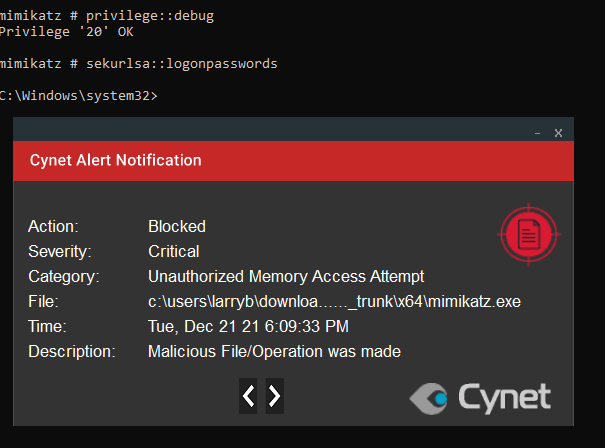The image size is (605, 448).
Task: Select the 'Blocked' action value
Action: click(x=177, y=227)
